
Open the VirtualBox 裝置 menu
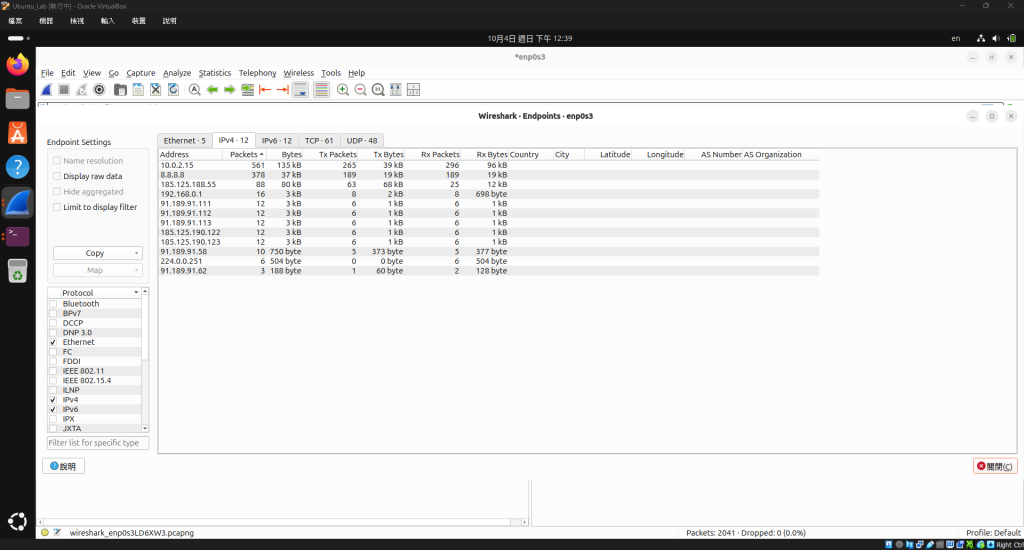pos(138,21)
